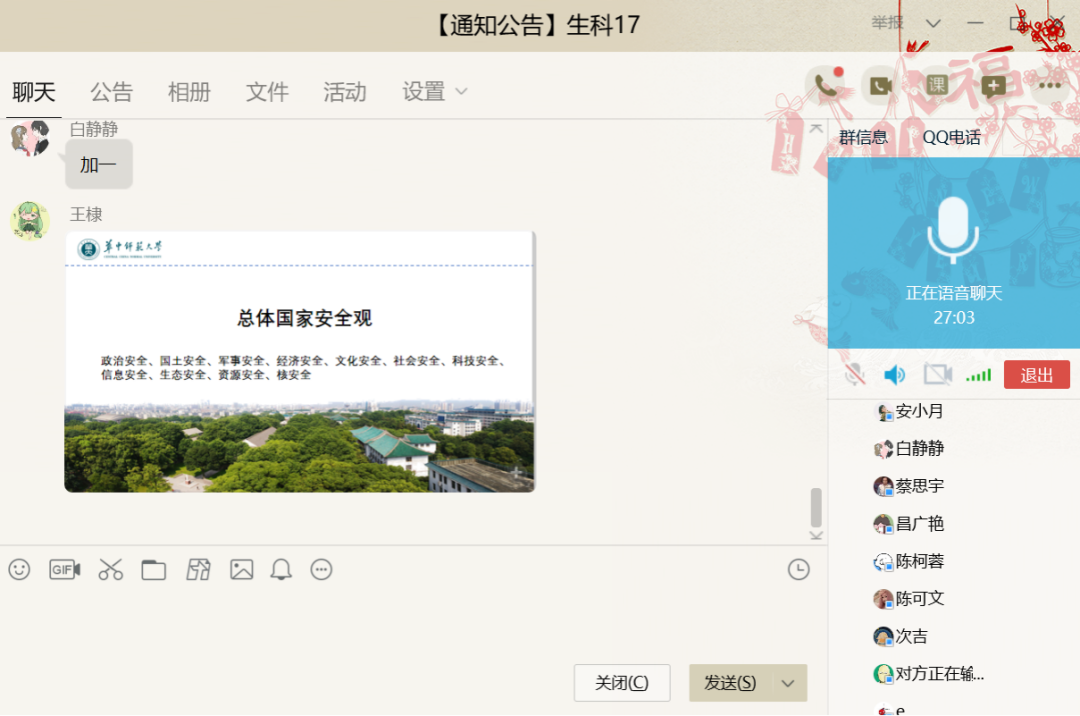1080x716 pixels.
Task: Open the send options arrow beside 发送
Action: (x=788, y=683)
